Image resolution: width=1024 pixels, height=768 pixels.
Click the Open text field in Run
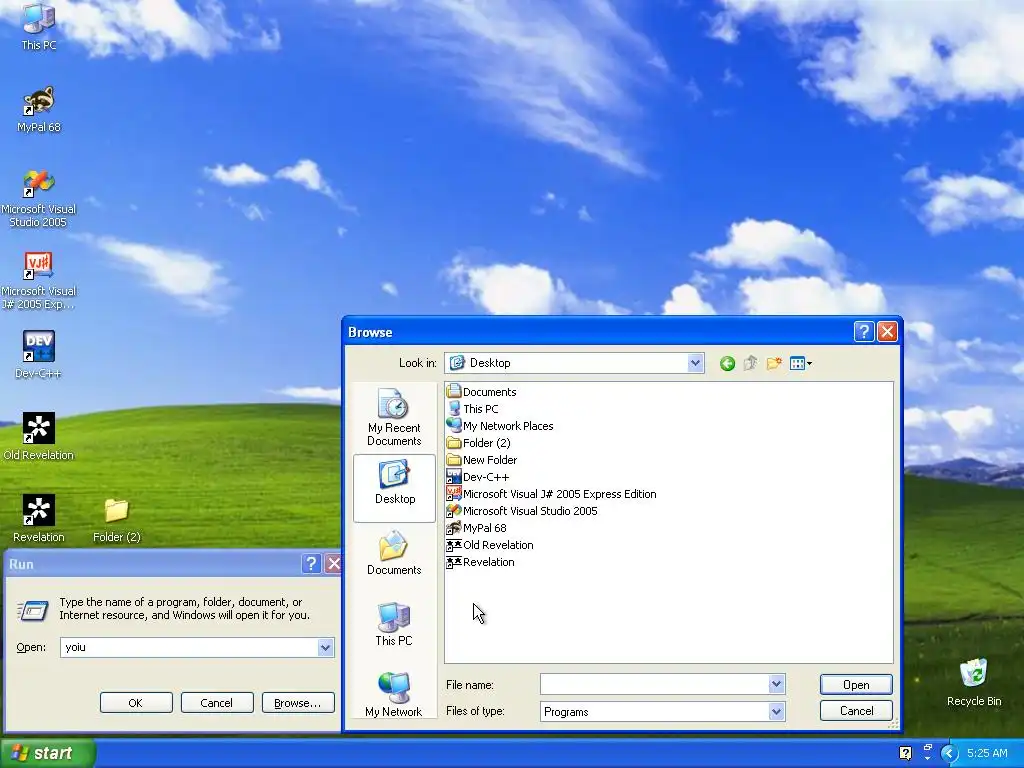[x=189, y=647]
